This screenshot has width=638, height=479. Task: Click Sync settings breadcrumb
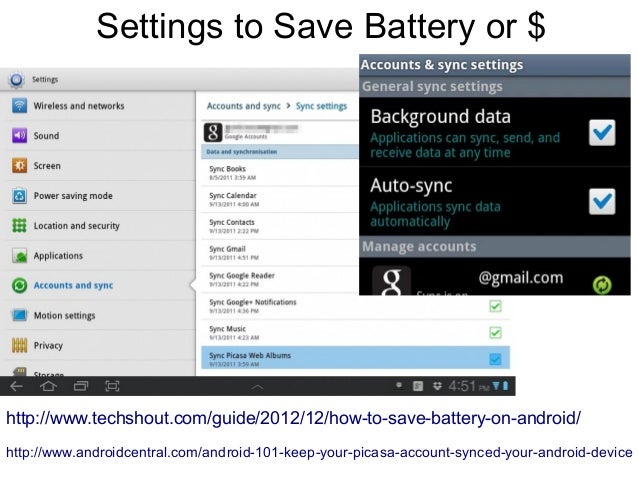click(321, 106)
